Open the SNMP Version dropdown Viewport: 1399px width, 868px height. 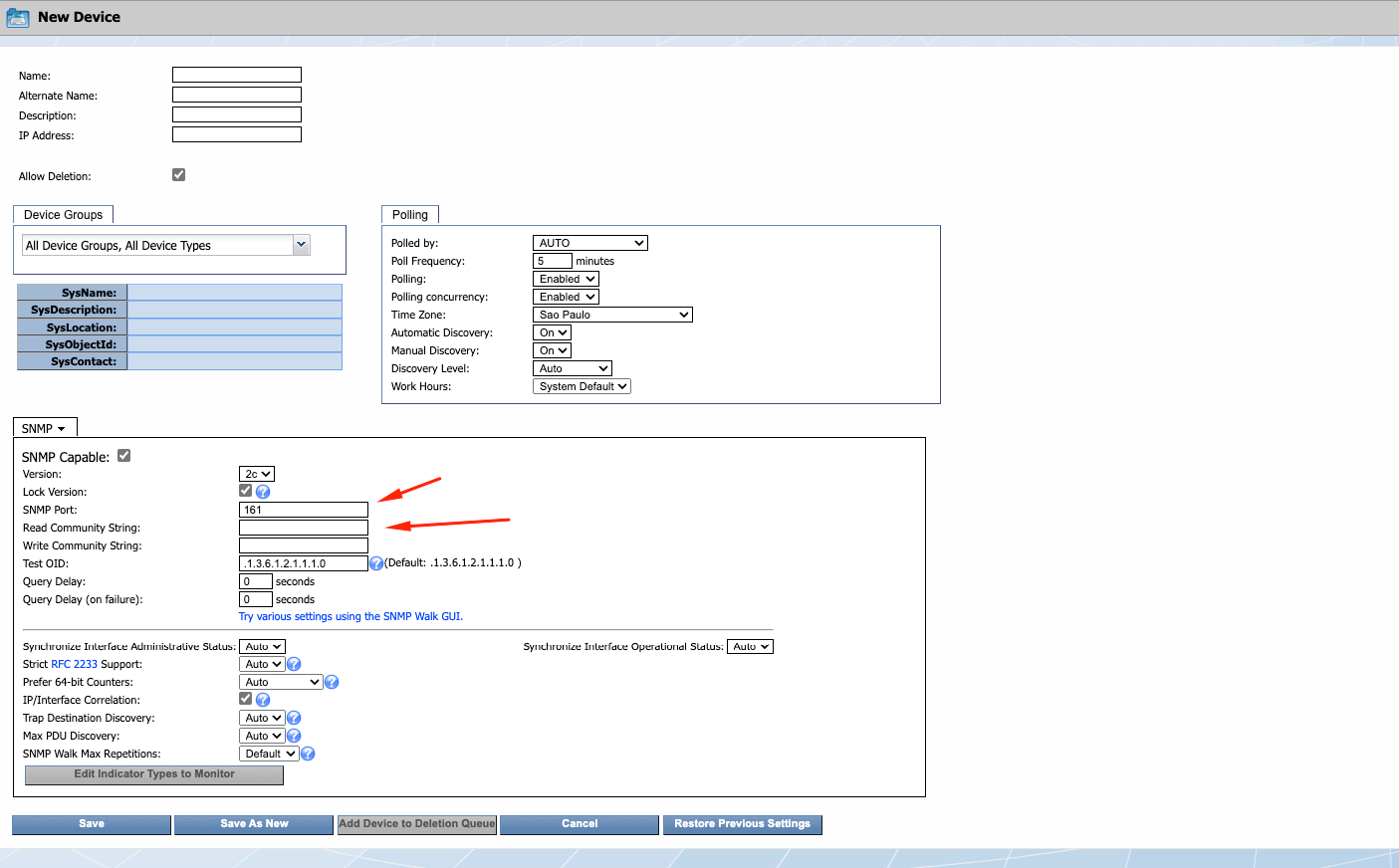[257, 474]
